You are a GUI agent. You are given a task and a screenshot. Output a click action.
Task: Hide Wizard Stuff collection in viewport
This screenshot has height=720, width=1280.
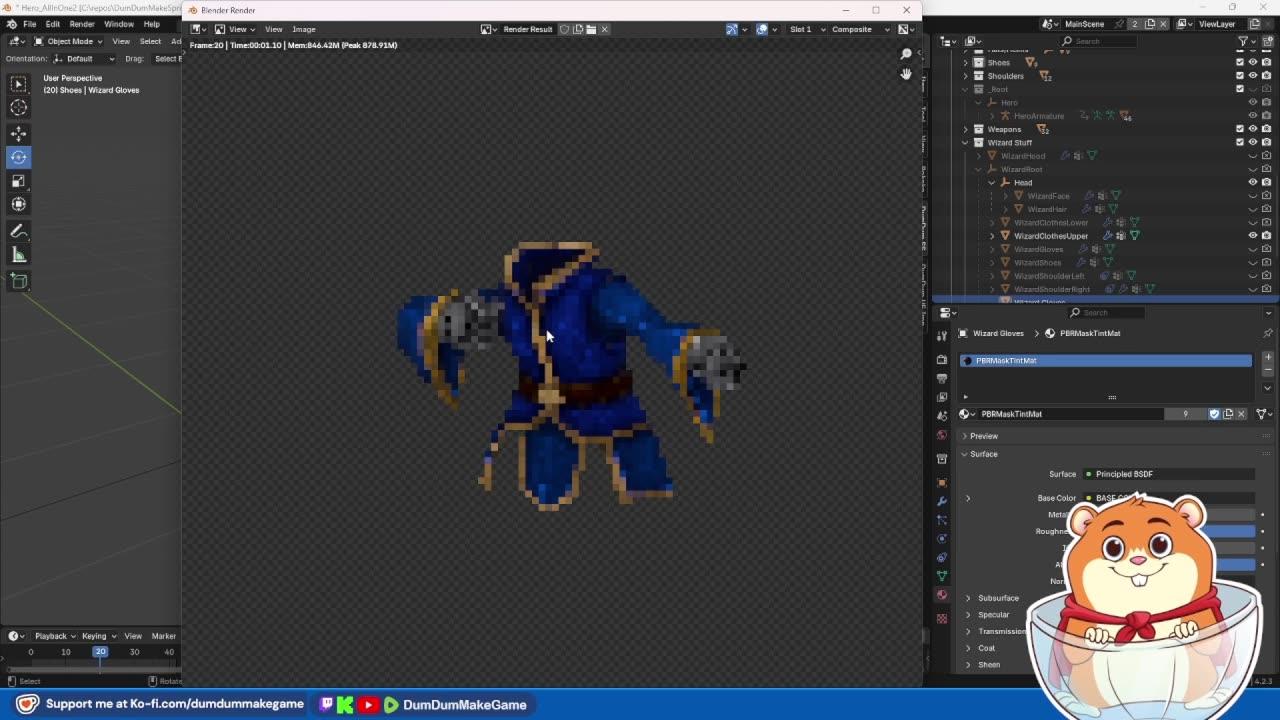(1253, 142)
